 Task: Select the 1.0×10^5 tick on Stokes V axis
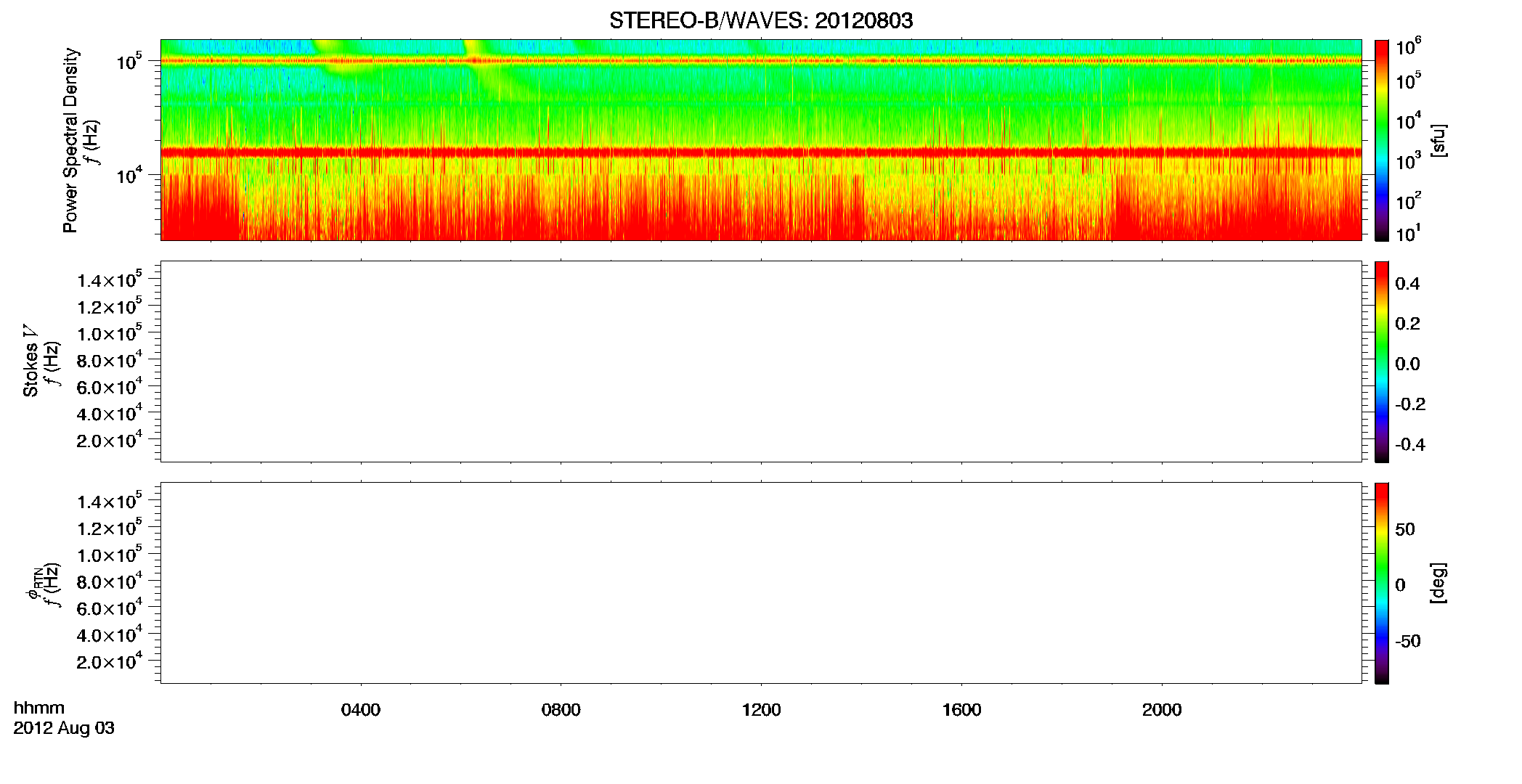pyautogui.click(x=110, y=333)
